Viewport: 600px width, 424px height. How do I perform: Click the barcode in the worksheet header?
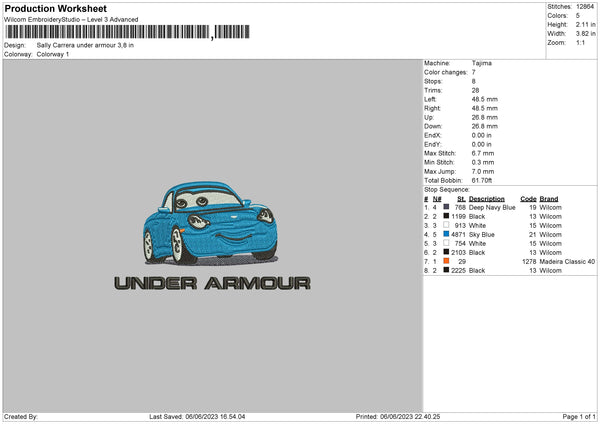tap(127, 32)
